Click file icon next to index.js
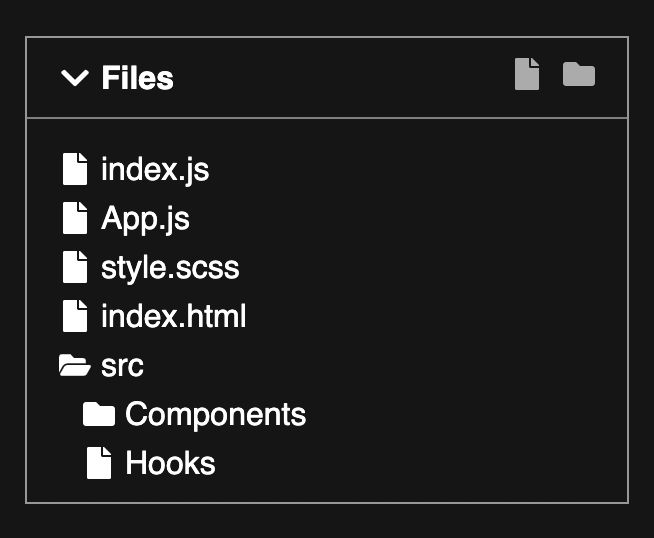Viewport: 654px width, 538px height. 75,169
